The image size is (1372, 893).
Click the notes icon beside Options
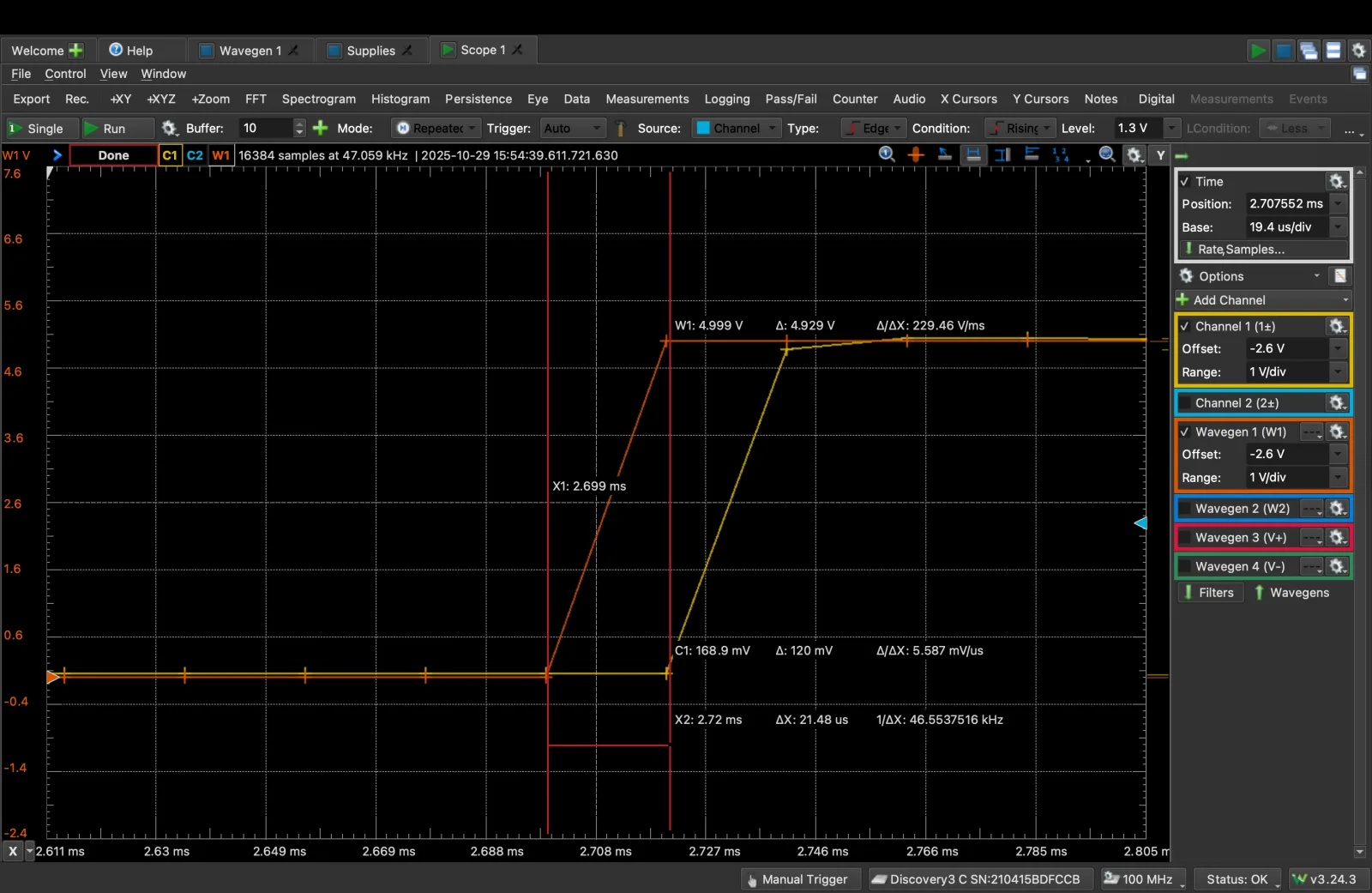pyautogui.click(x=1339, y=276)
